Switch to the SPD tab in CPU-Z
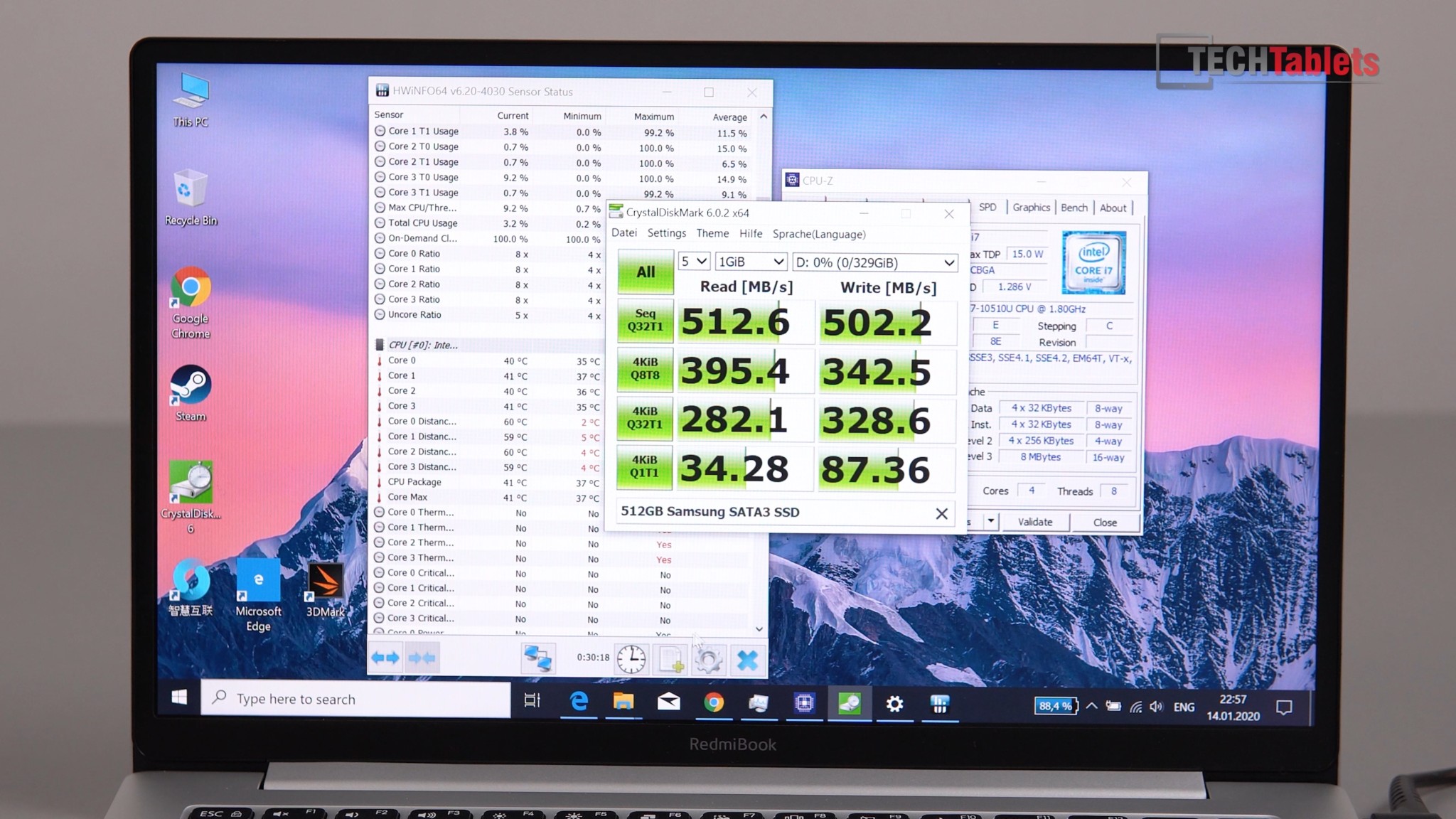This screenshot has height=819, width=1456. [x=987, y=207]
